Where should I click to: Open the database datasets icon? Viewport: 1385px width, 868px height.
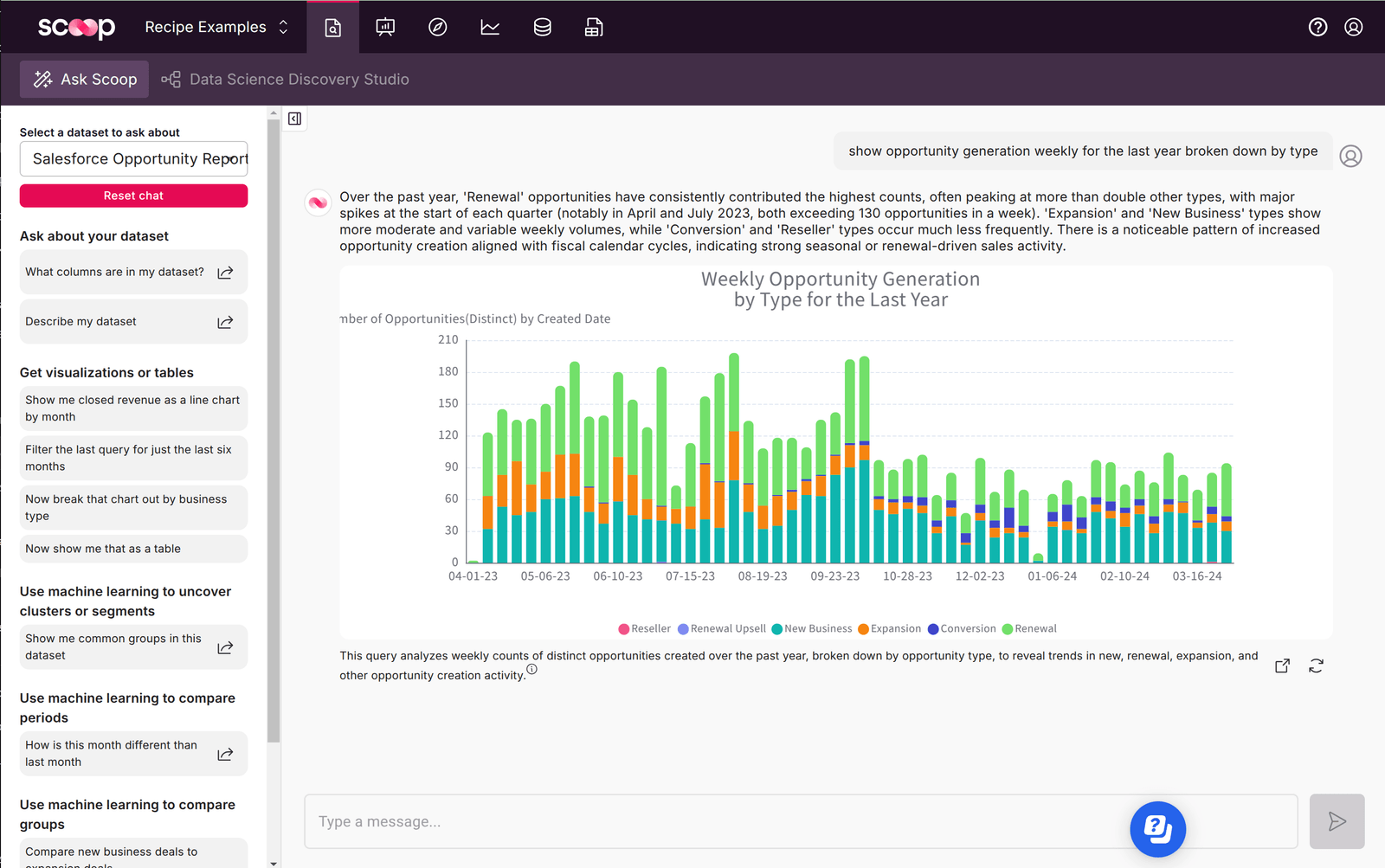coord(542,27)
